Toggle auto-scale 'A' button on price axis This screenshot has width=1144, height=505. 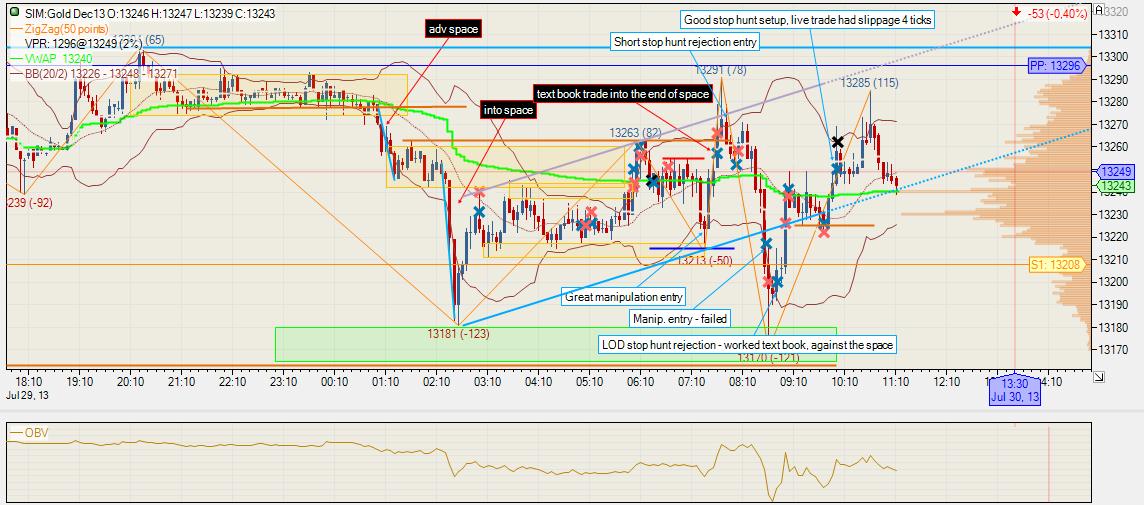[1099, 10]
